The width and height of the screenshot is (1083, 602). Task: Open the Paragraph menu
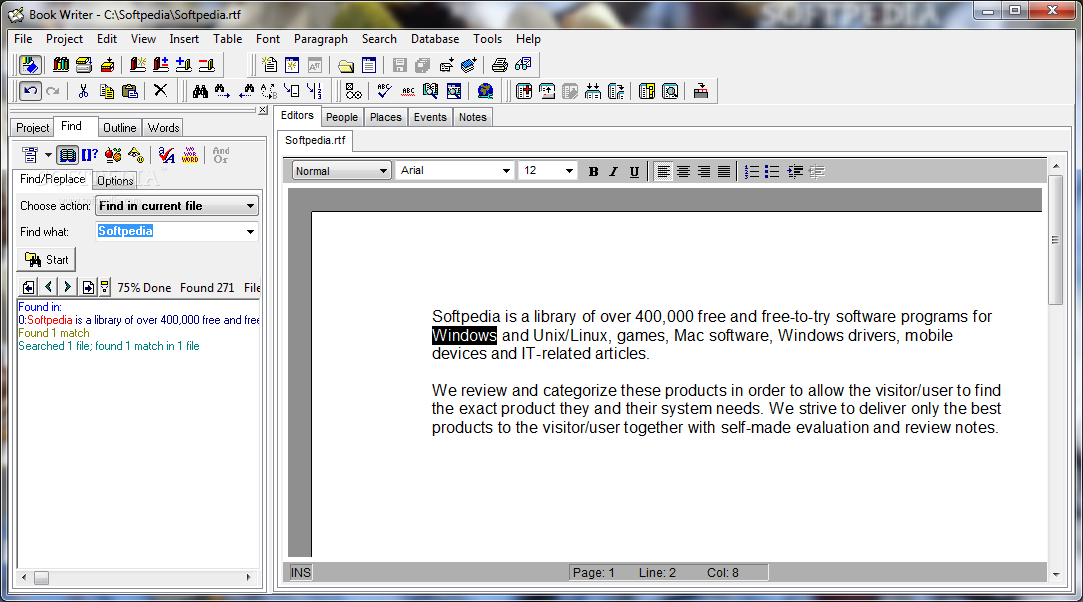point(320,39)
